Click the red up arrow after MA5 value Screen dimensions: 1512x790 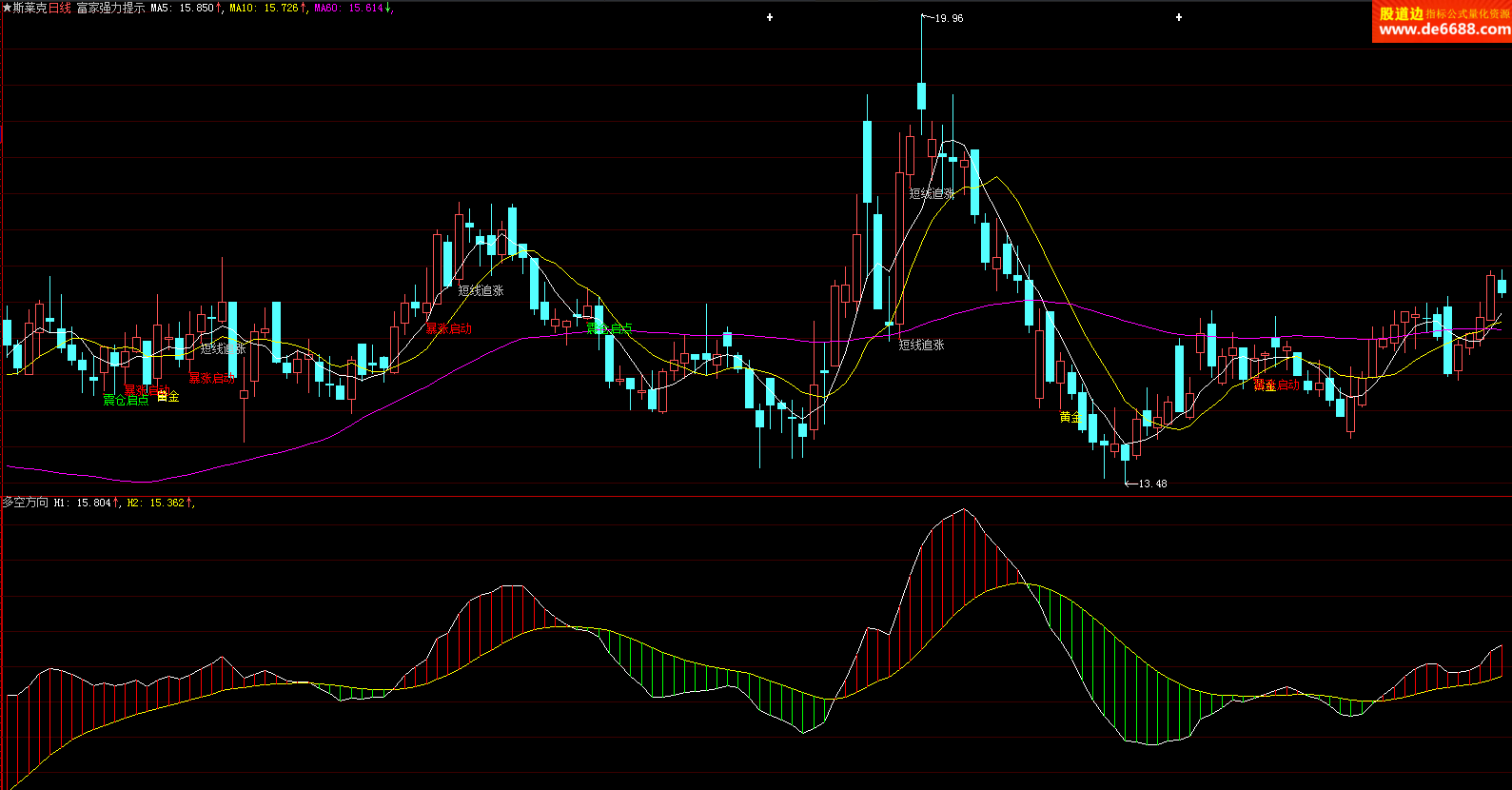220,8
